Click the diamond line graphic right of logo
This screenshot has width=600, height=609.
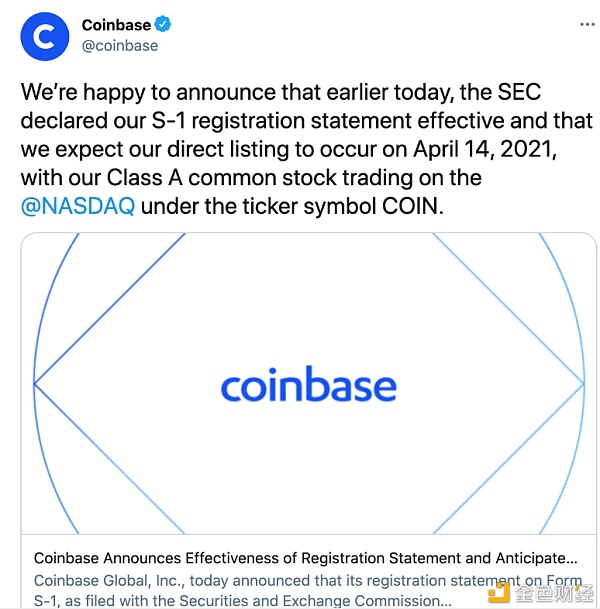click(x=508, y=384)
